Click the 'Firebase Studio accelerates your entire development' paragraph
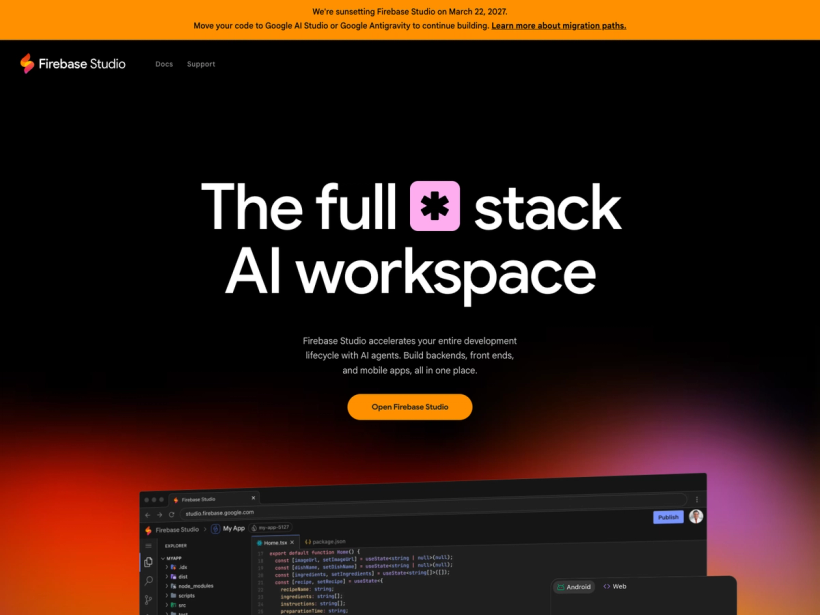This screenshot has width=820, height=615. coord(409,355)
